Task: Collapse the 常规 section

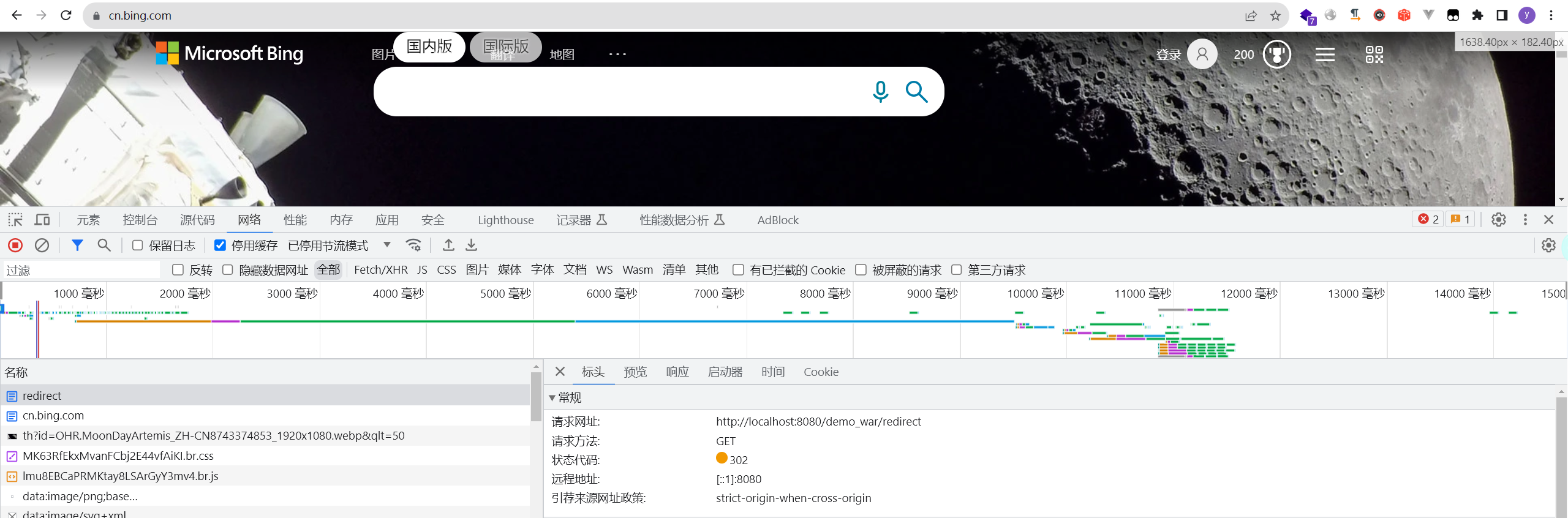Action: pos(552,398)
